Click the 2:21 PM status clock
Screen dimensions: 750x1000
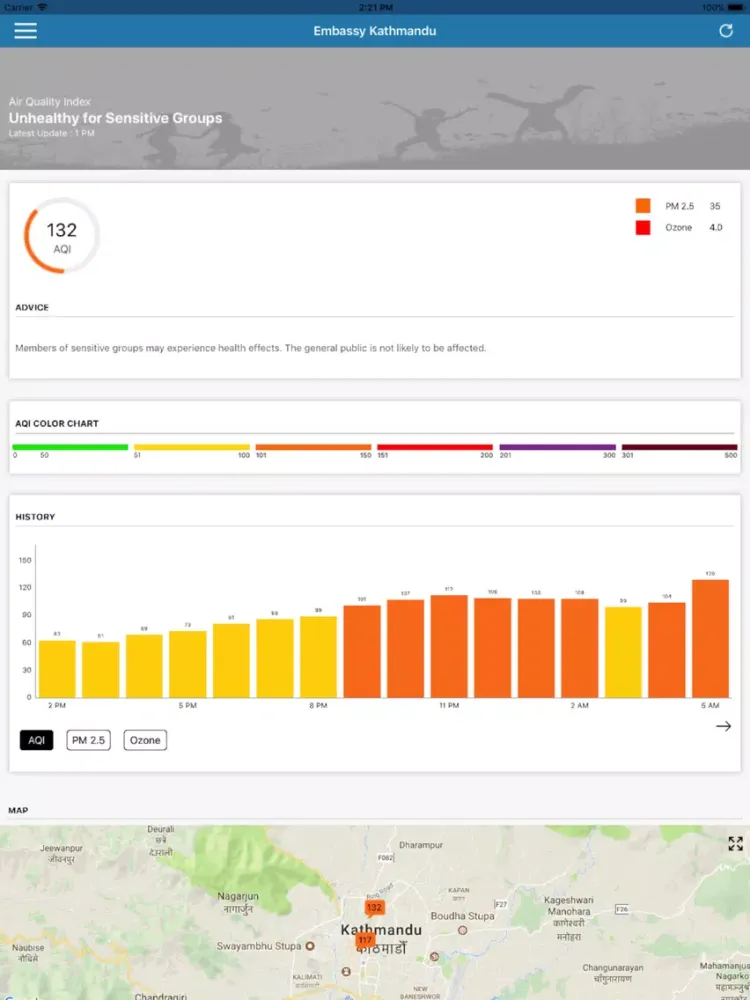pyautogui.click(x=375, y=7)
